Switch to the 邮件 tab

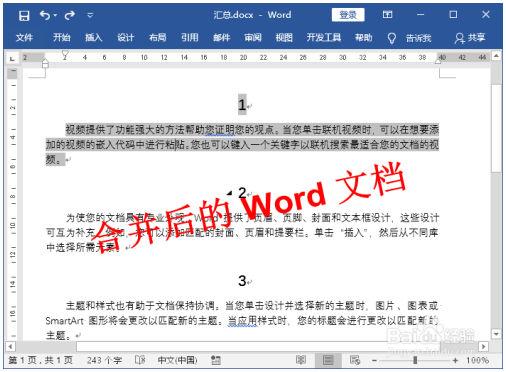pos(221,37)
